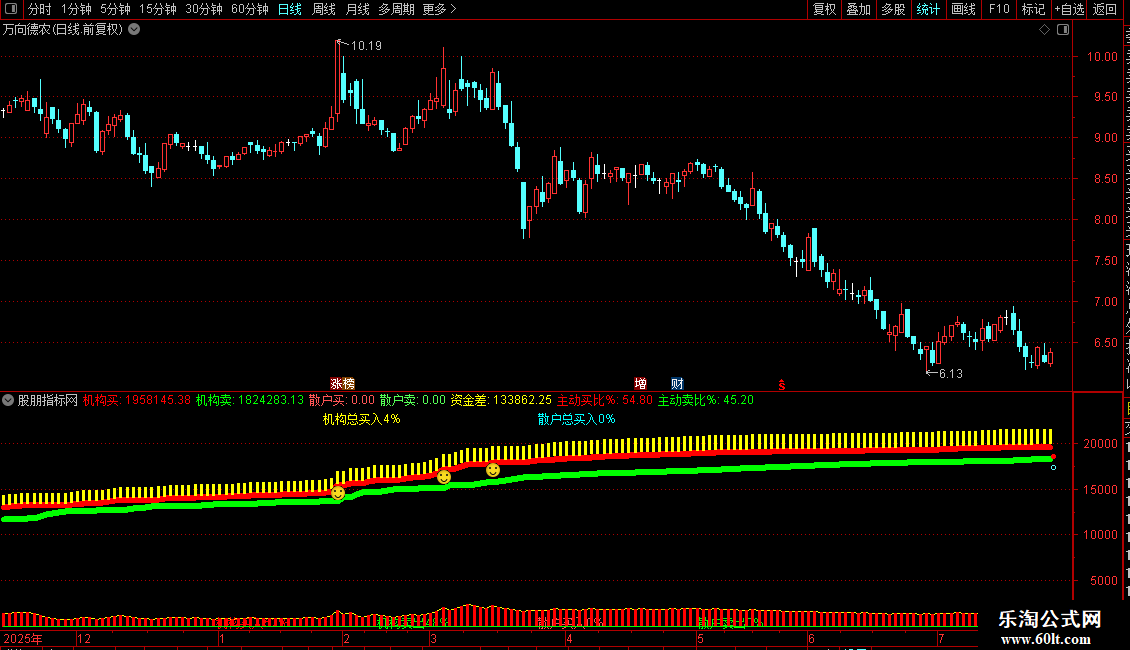The width and height of the screenshot is (1130, 650).
Task: Click the 10.00 price axis label
Action: pyautogui.click(x=1102, y=57)
